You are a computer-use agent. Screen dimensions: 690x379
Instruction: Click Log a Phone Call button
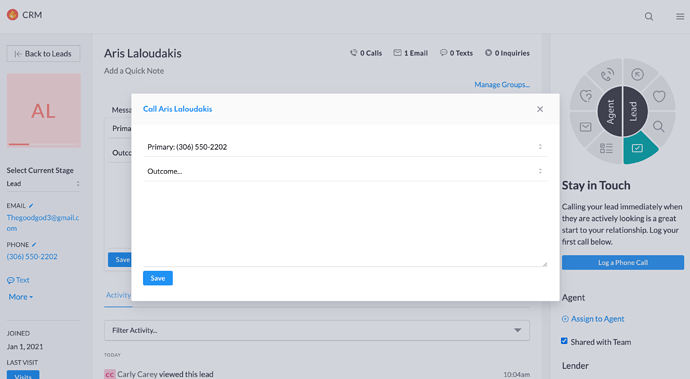tap(623, 262)
